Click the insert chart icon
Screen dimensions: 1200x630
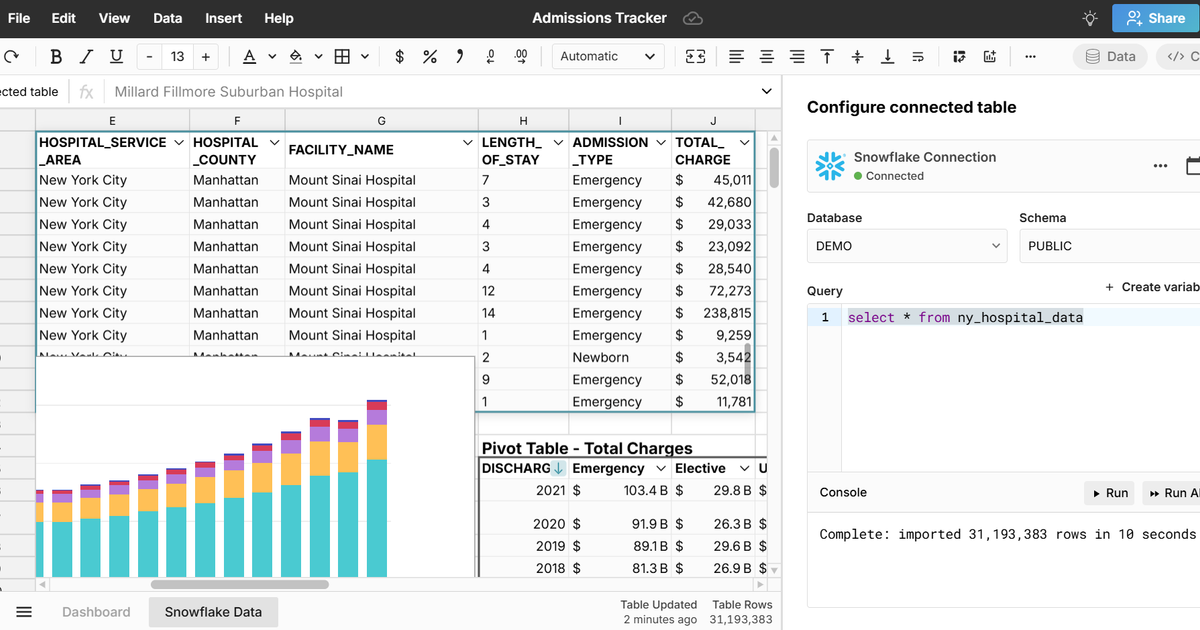tap(990, 57)
